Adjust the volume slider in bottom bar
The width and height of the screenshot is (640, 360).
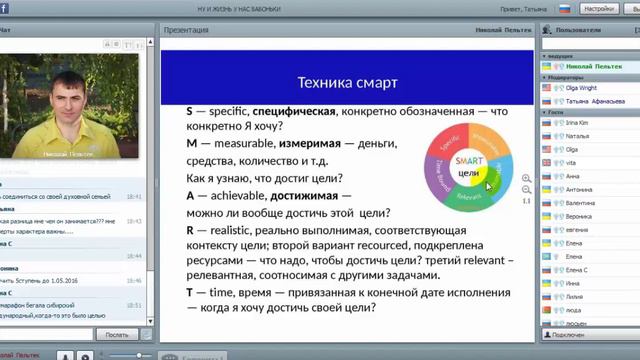pyautogui.click(x=130, y=356)
